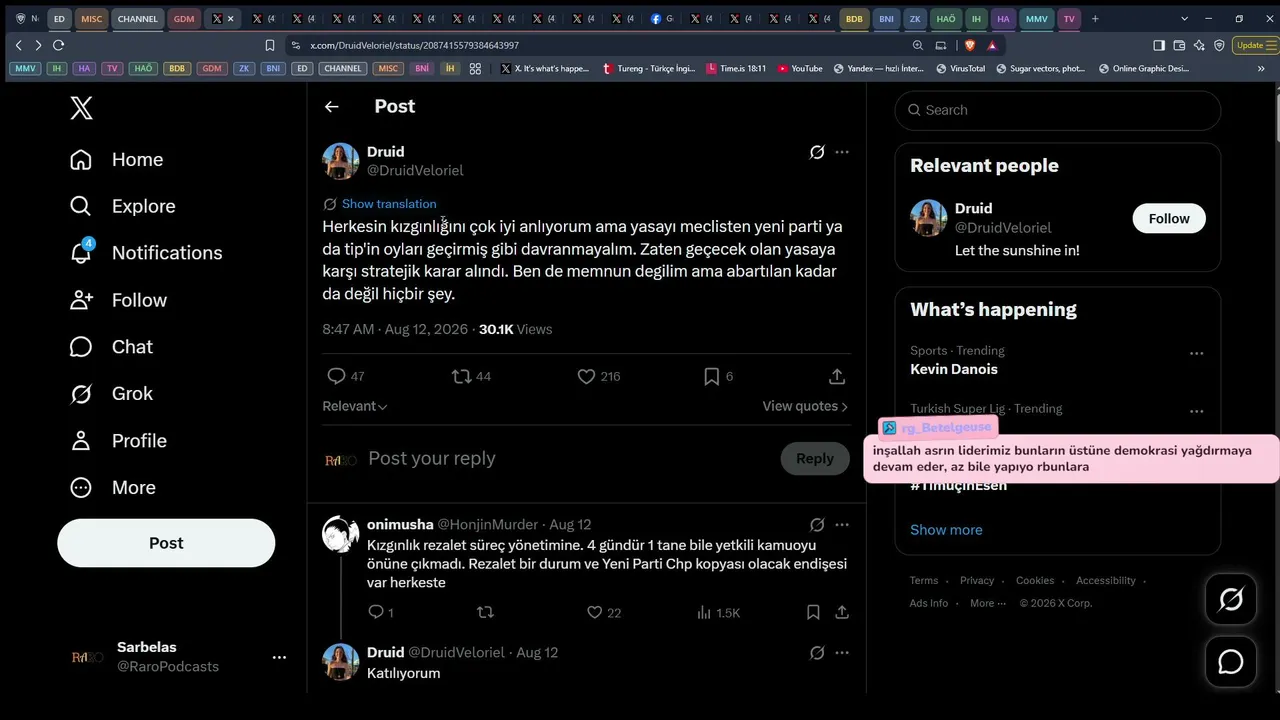1280x720 pixels.
Task: Open options for the Turkish Super Lig trend
Action: [x=1196, y=412]
